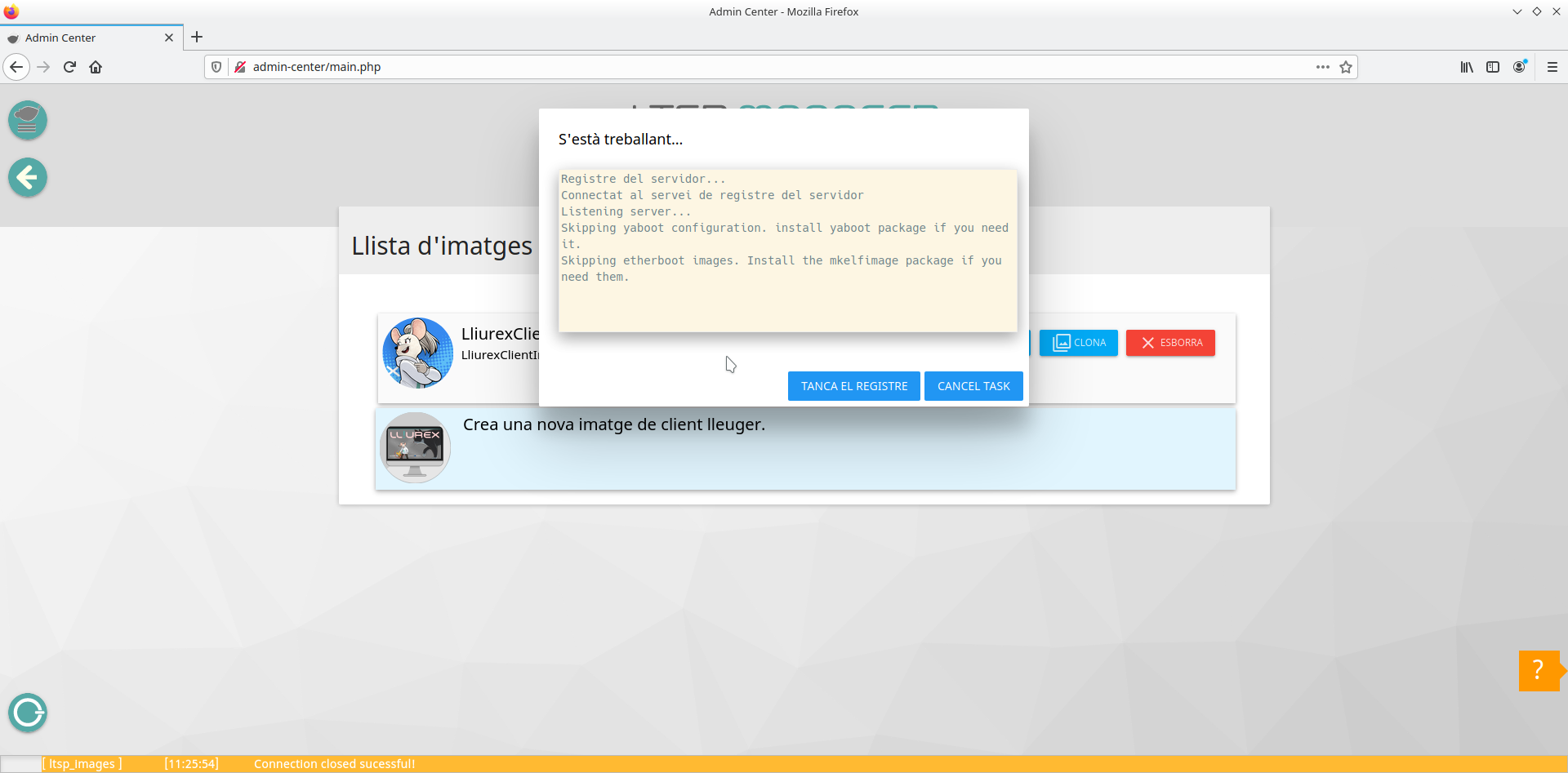This screenshot has height=773, width=1568.
Task: Bookmark this page with the star icon
Action: point(1346,67)
